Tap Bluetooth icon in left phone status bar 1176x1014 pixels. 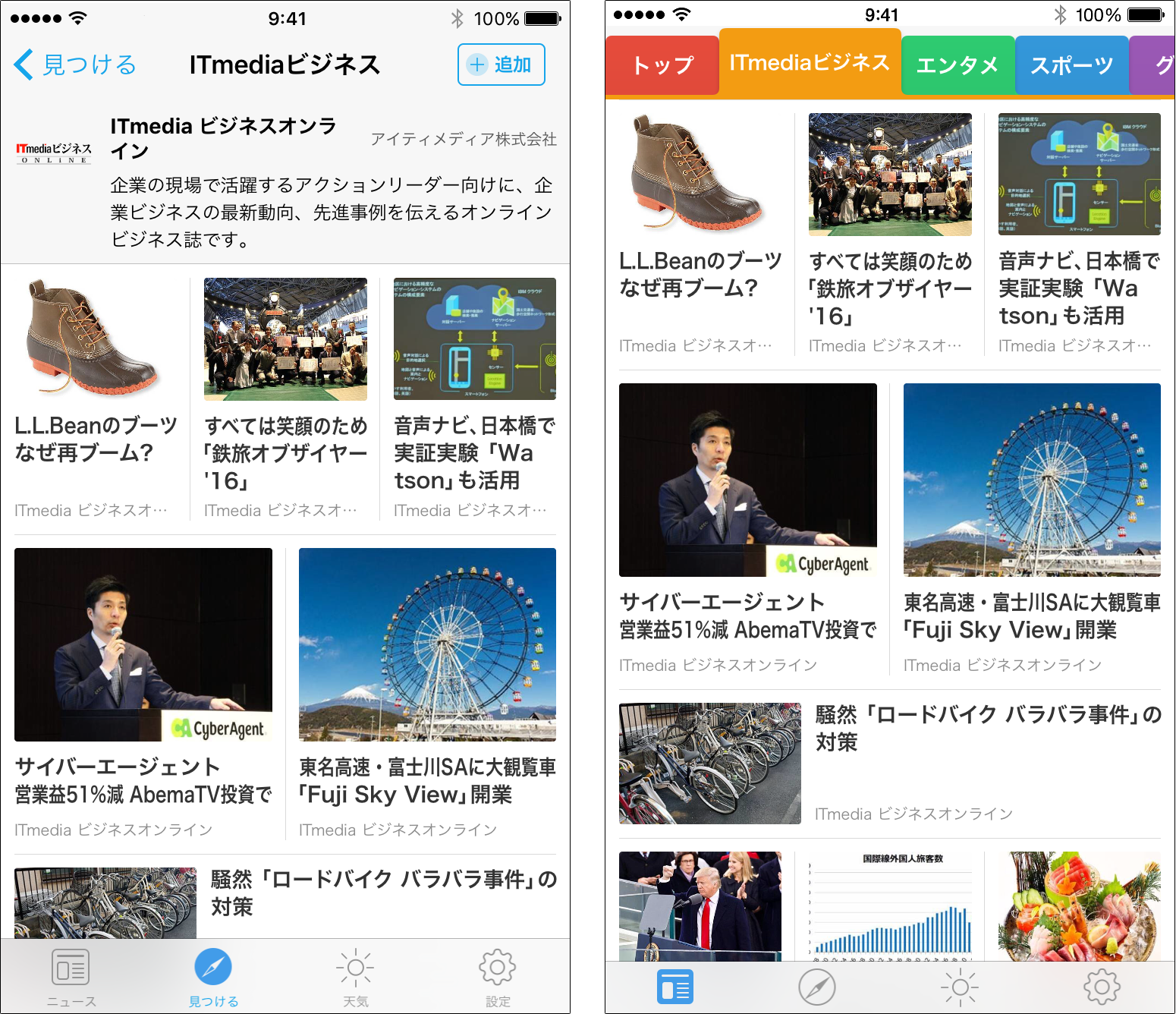point(458,18)
